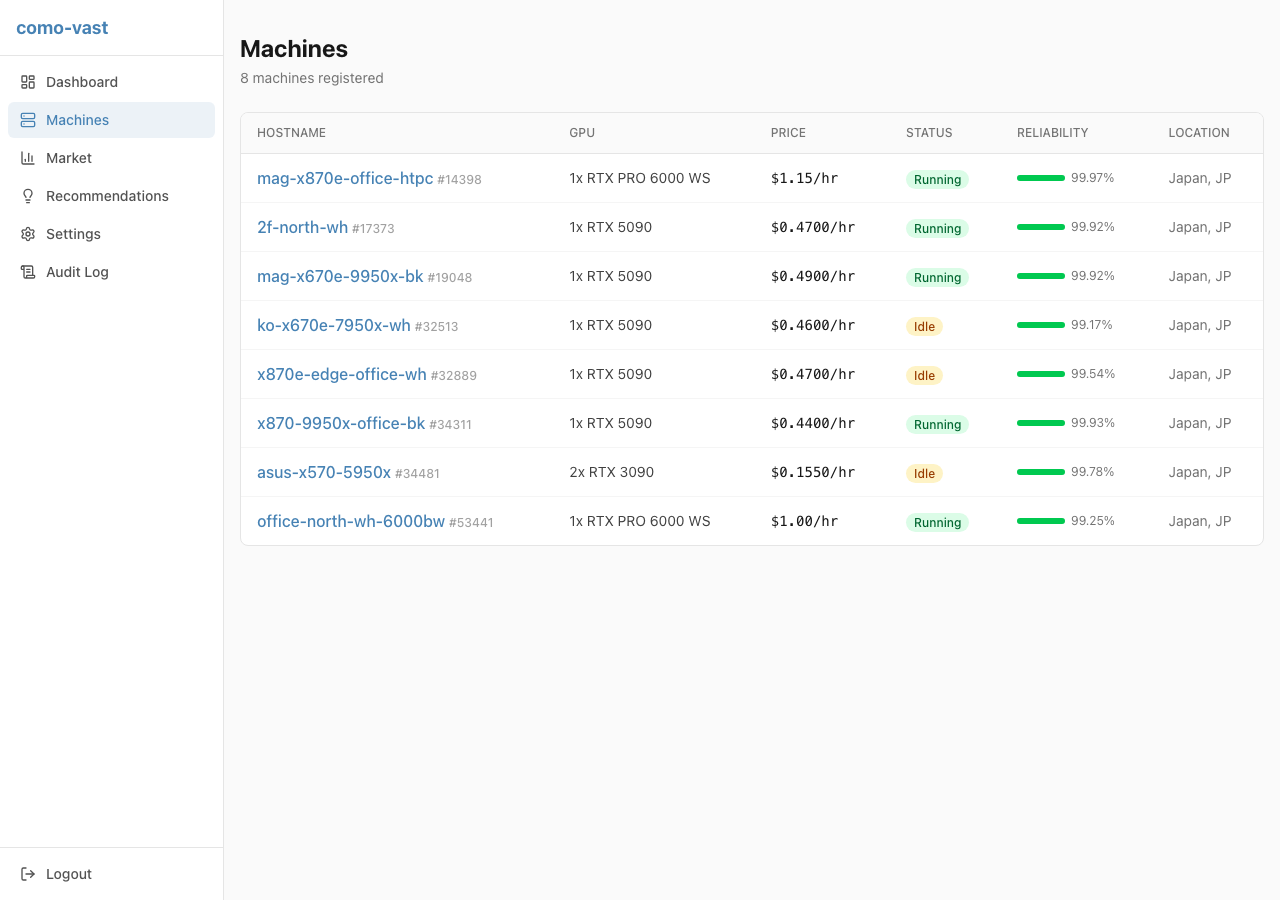
Task: Click the Market bar chart icon
Action: 28,158
